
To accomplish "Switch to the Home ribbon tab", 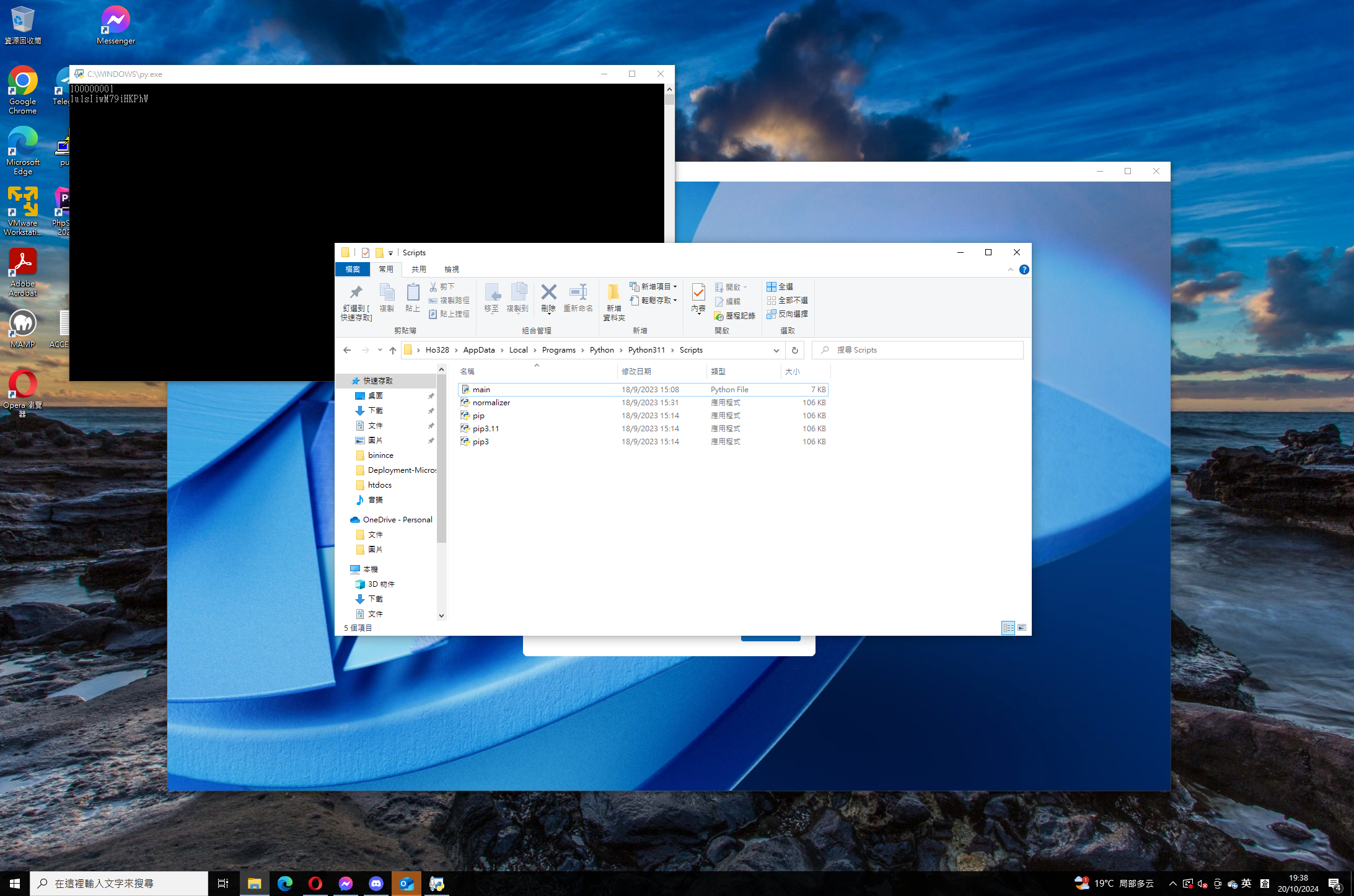I will point(386,270).
